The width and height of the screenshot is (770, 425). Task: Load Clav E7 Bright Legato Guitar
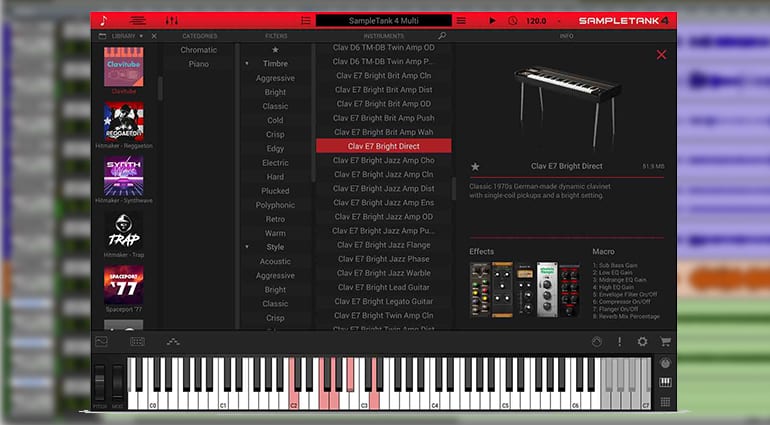coord(384,301)
